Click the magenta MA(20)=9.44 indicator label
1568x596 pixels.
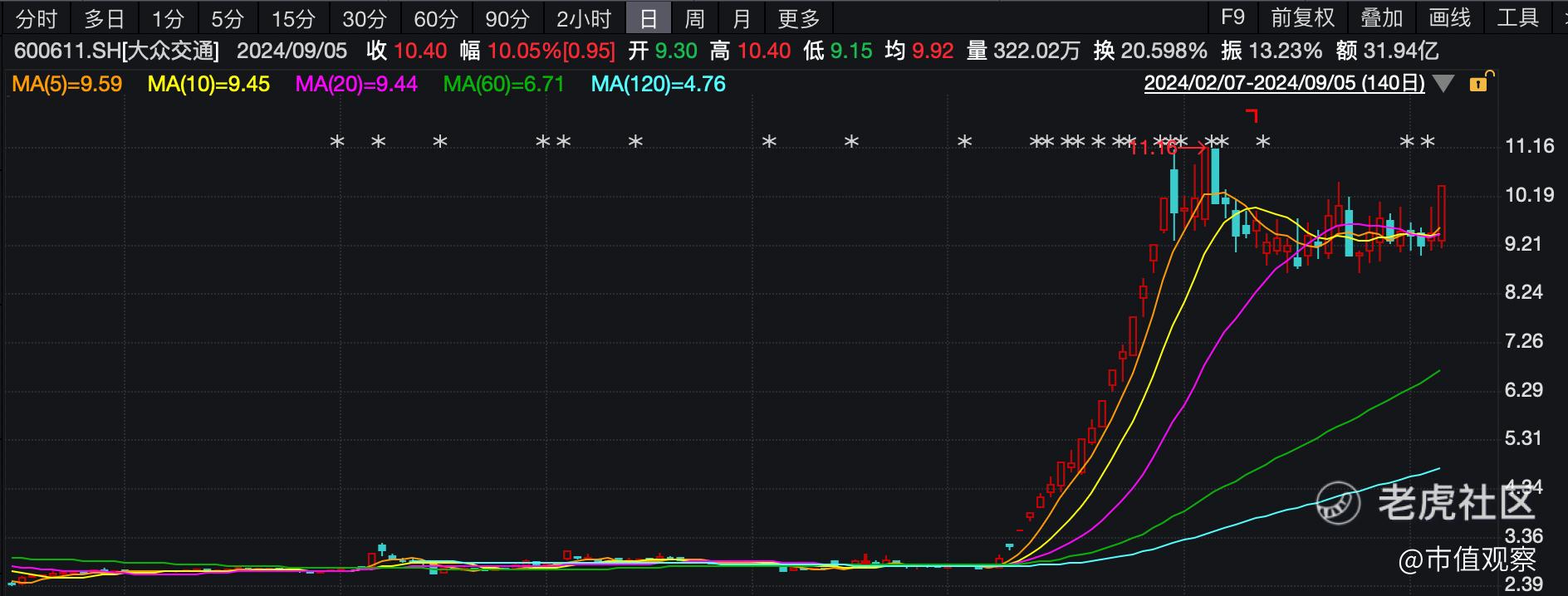pos(356,84)
